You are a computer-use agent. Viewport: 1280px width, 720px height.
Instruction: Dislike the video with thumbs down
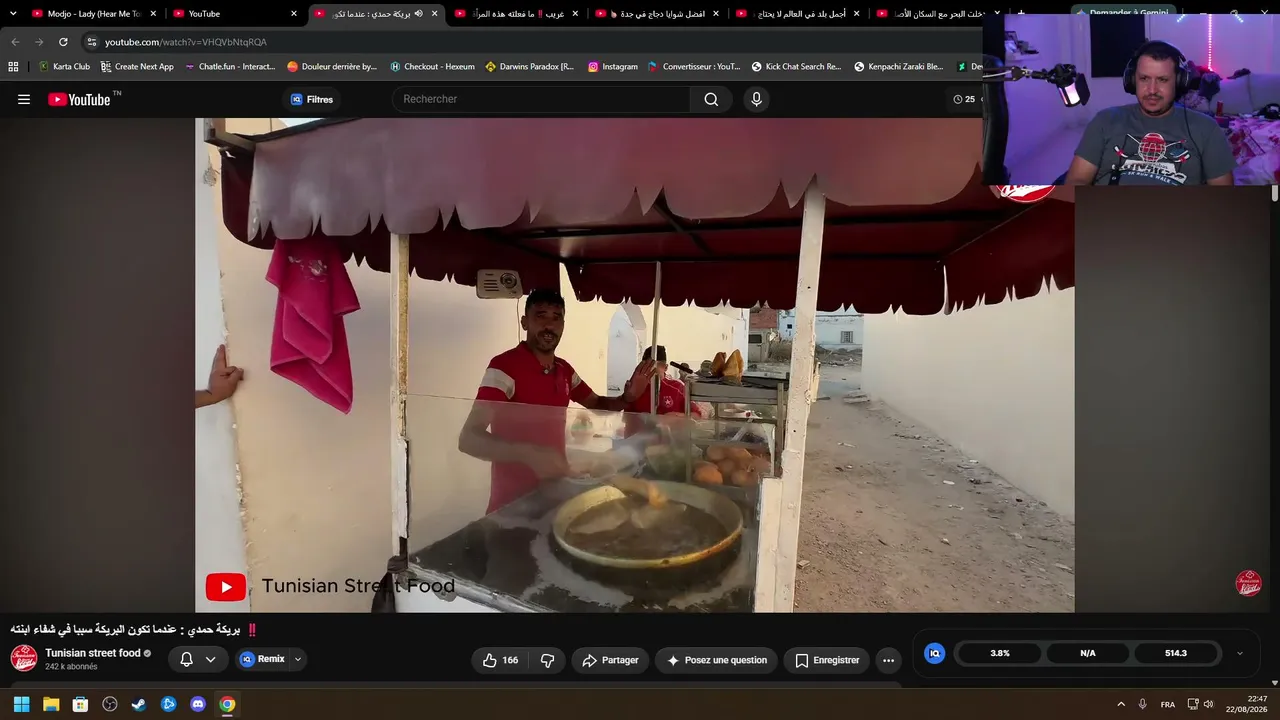(547, 660)
